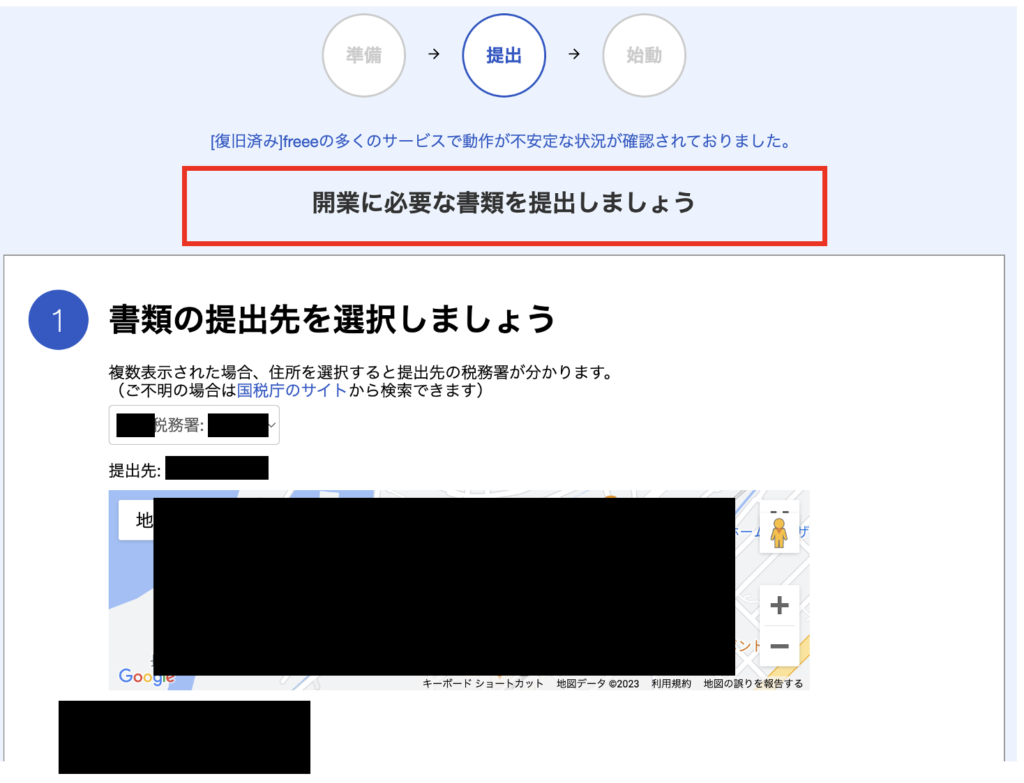
Task: Go to the 準備 step
Action: pos(364,55)
